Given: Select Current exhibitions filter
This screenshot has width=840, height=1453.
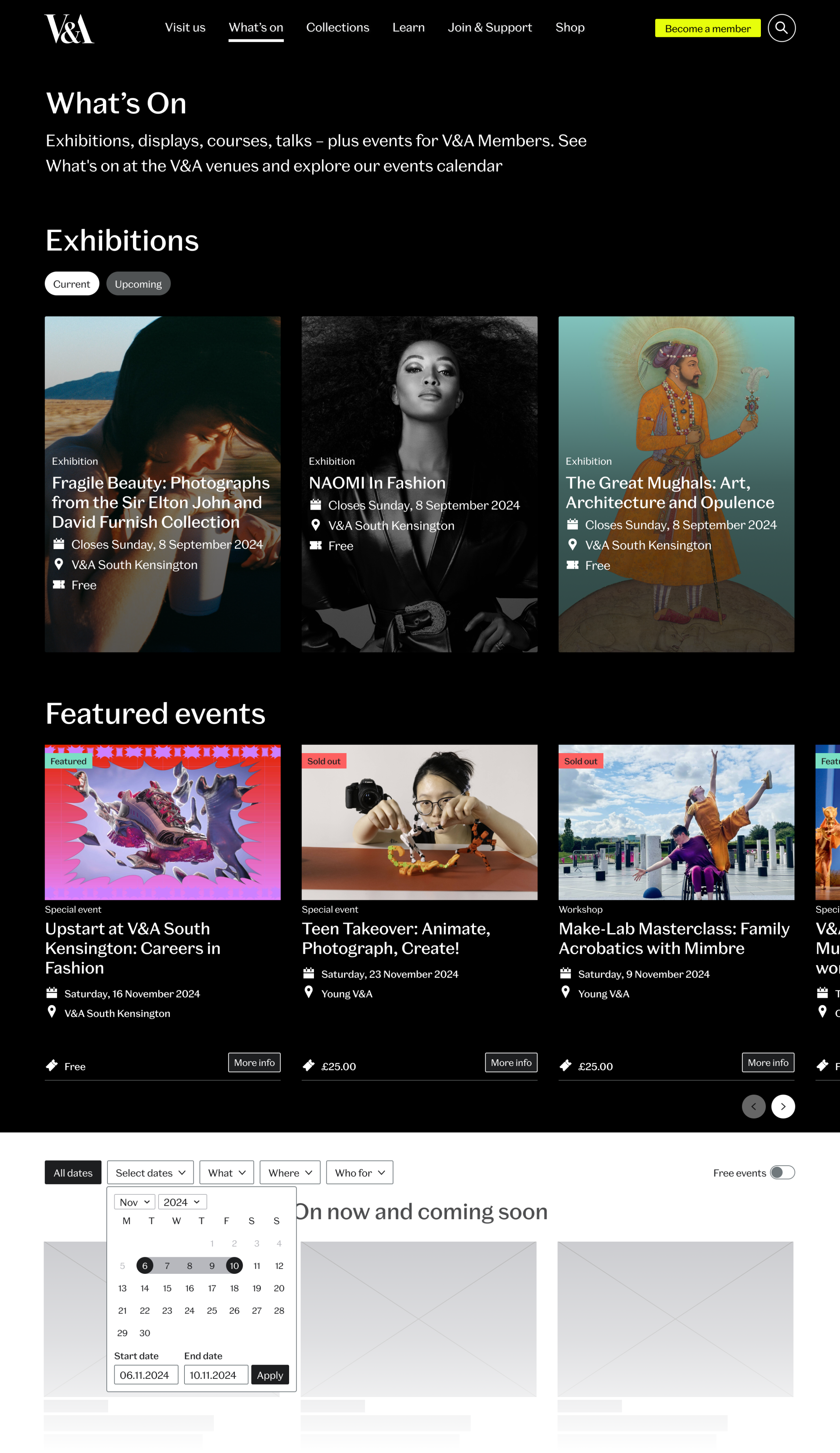Looking at the screenshot, I should (72, 284).
